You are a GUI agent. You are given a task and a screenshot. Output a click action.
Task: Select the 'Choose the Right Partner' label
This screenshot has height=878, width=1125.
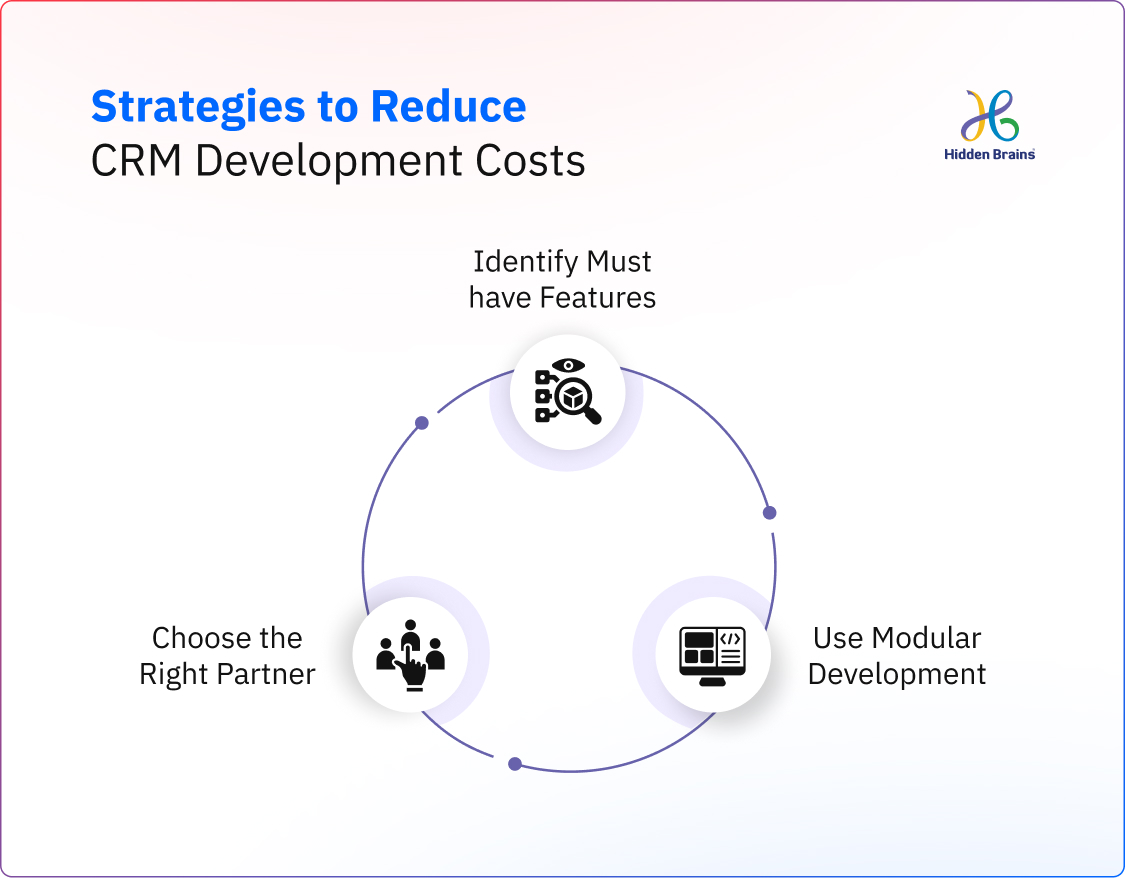226,655
